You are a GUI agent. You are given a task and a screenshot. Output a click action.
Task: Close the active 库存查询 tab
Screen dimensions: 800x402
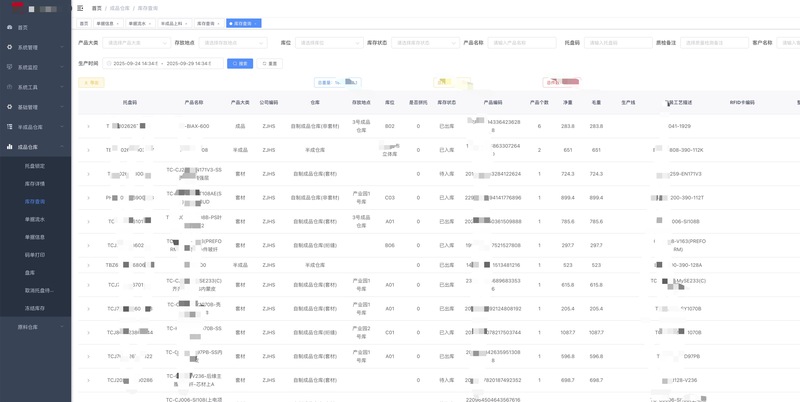(x=258, y=22)
